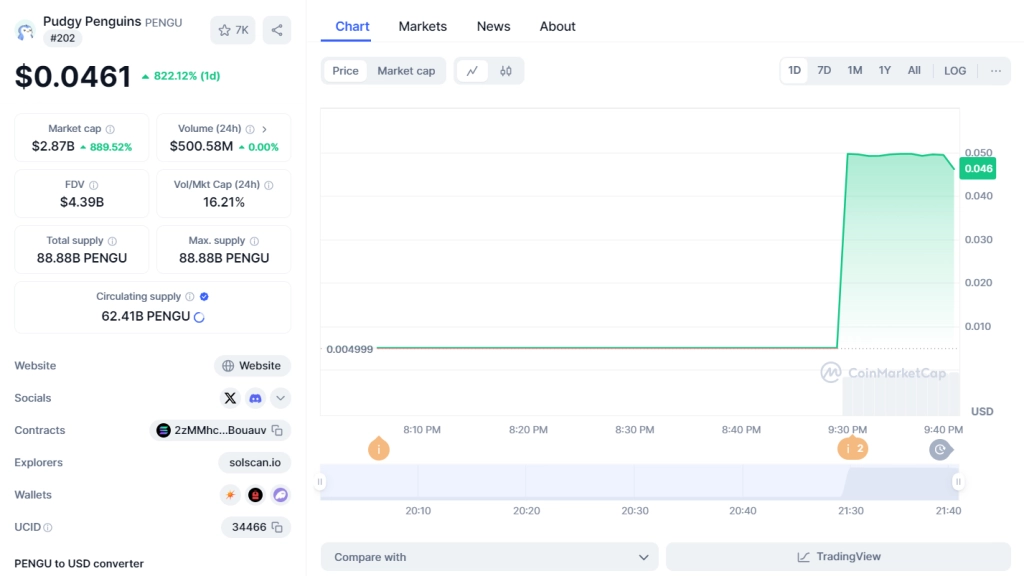Grab the right range slider handle

(958, 482)
